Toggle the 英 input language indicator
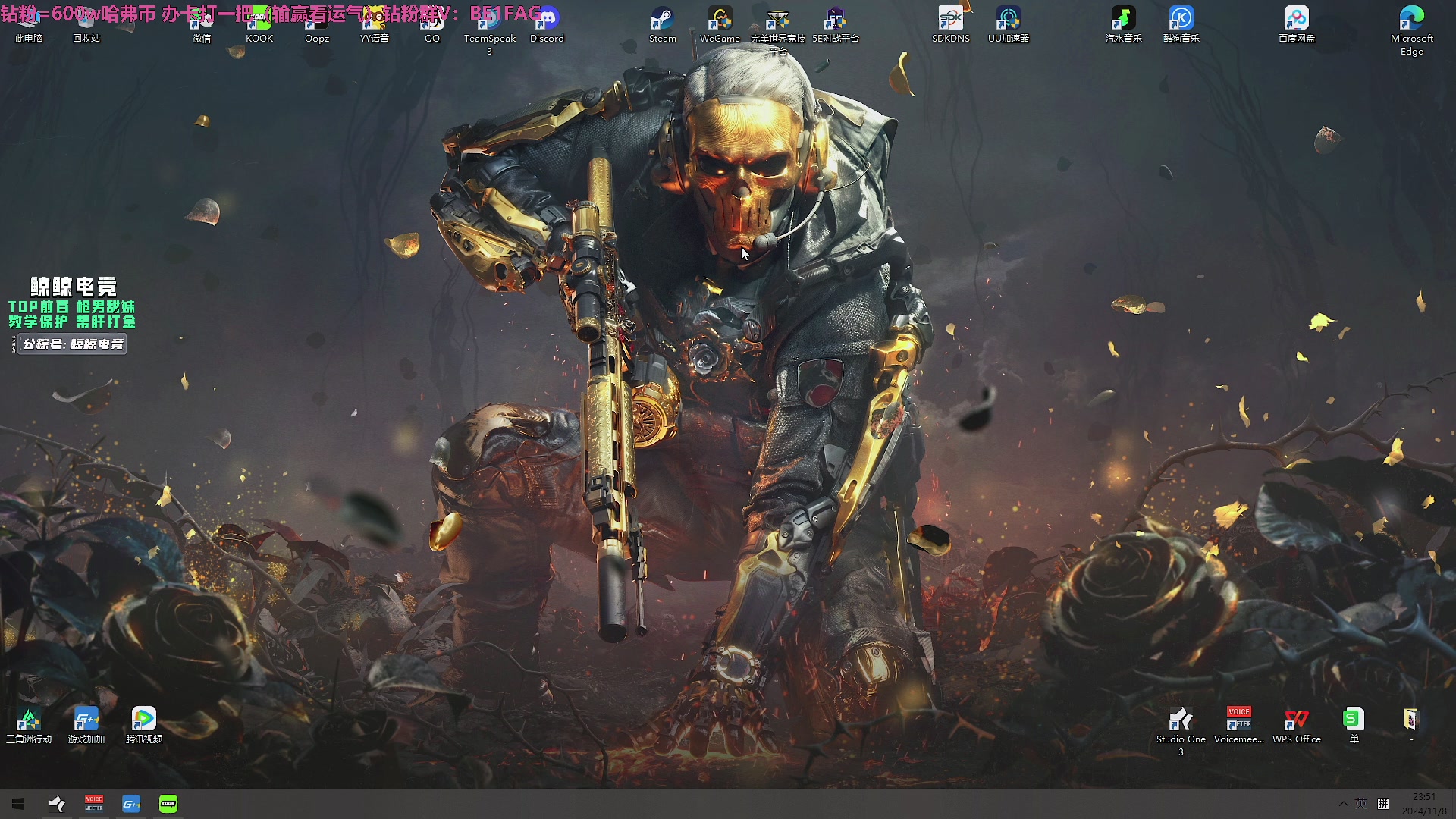This screenshot has height=819, width=1456. click(1361, 804)
